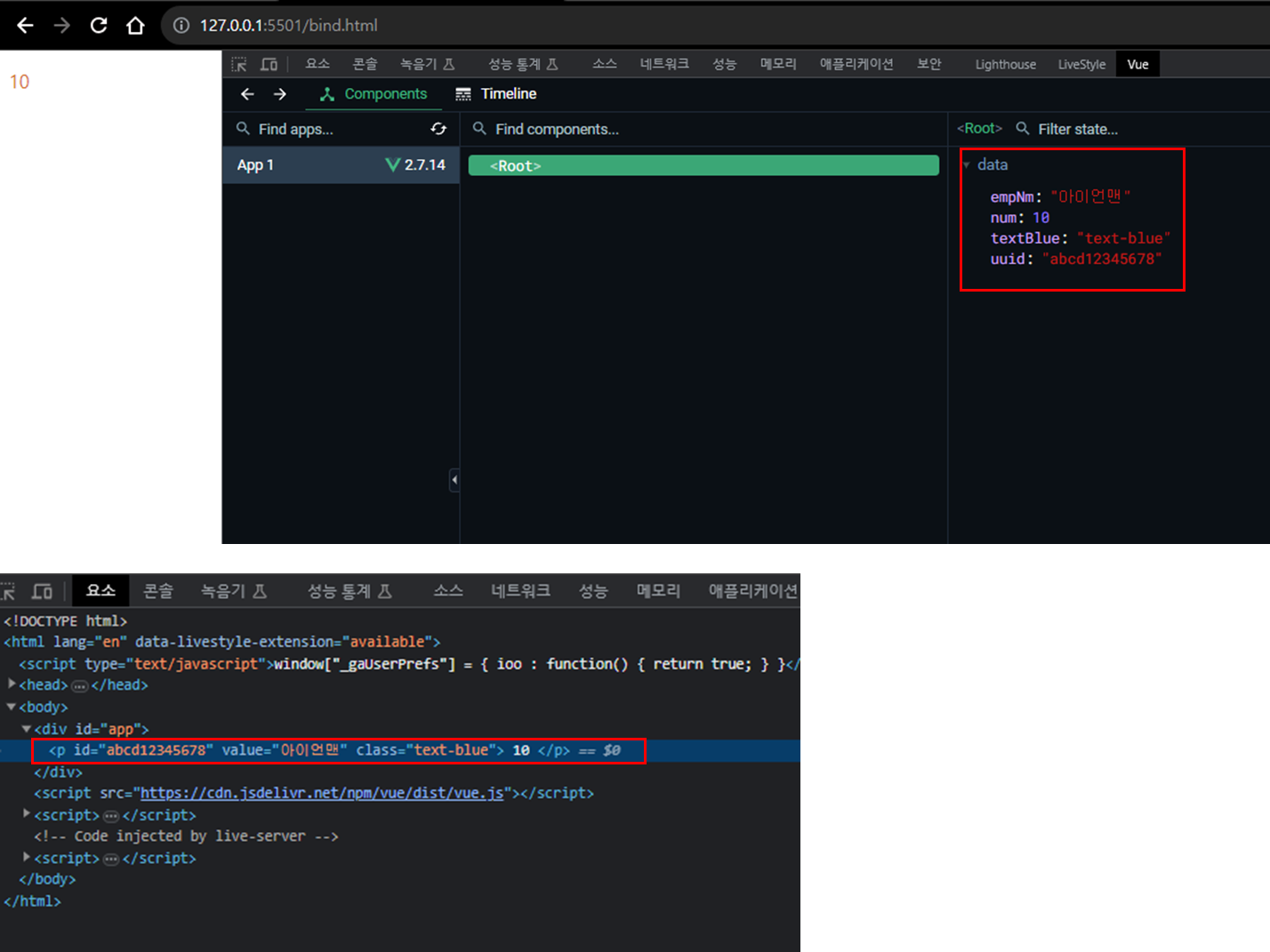
Task: Expand the last script node before body close
Action: [x=27, y=858]
